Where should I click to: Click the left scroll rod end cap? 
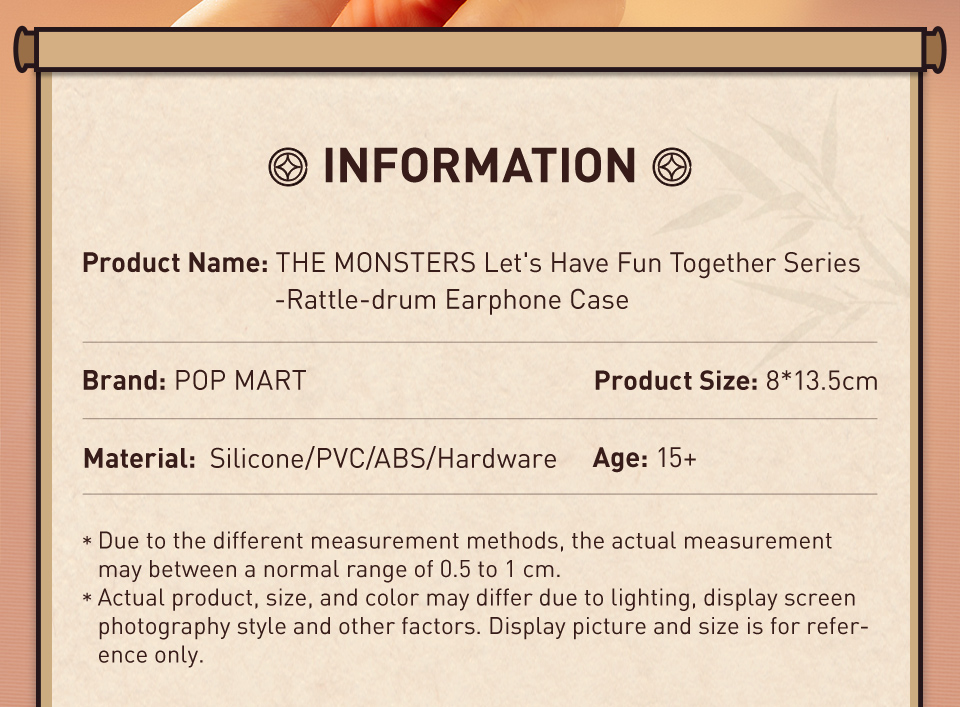pyautogui.click(x=24, y=50)
